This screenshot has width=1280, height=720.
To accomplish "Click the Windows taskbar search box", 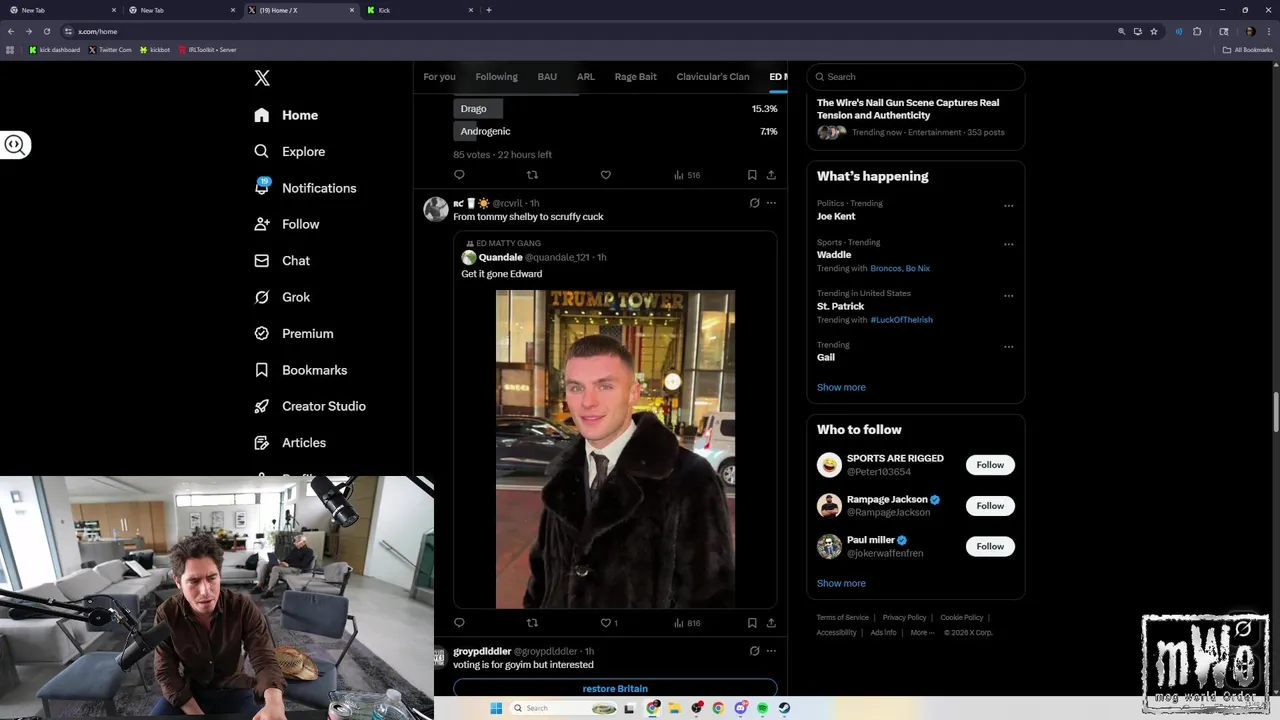I will tap(563, 708).
